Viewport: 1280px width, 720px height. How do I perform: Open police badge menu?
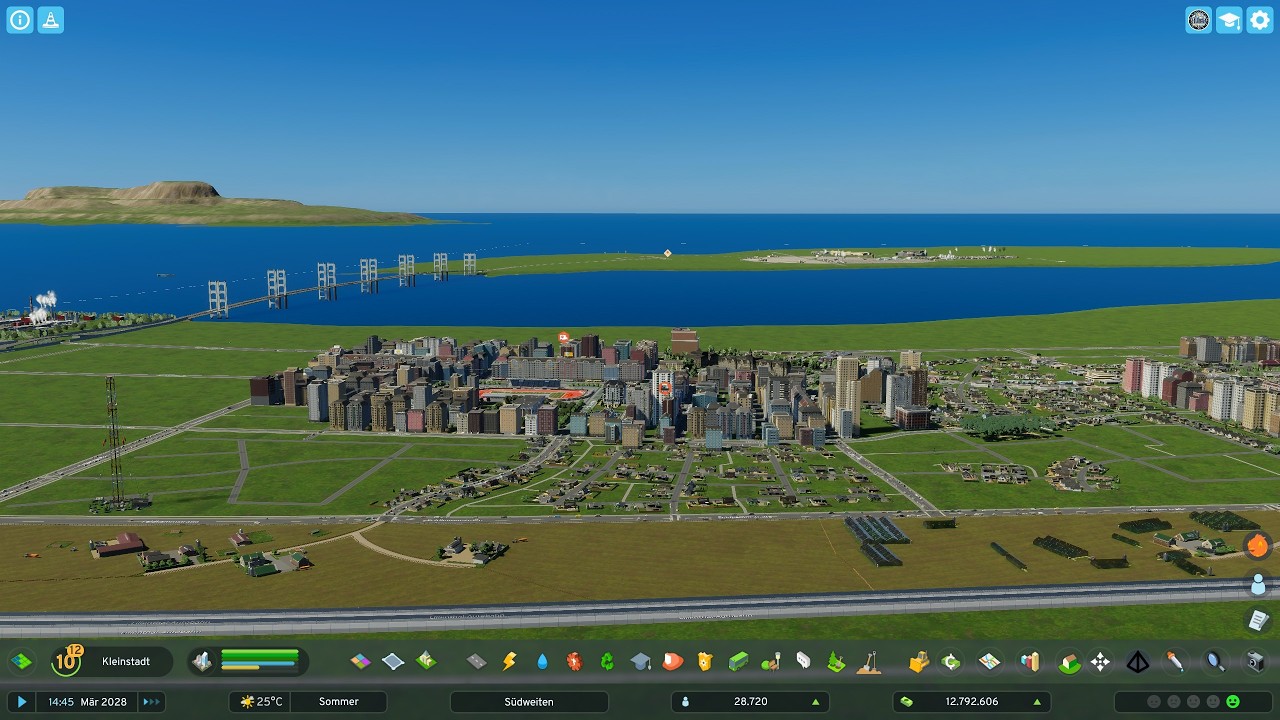(705, 661)
